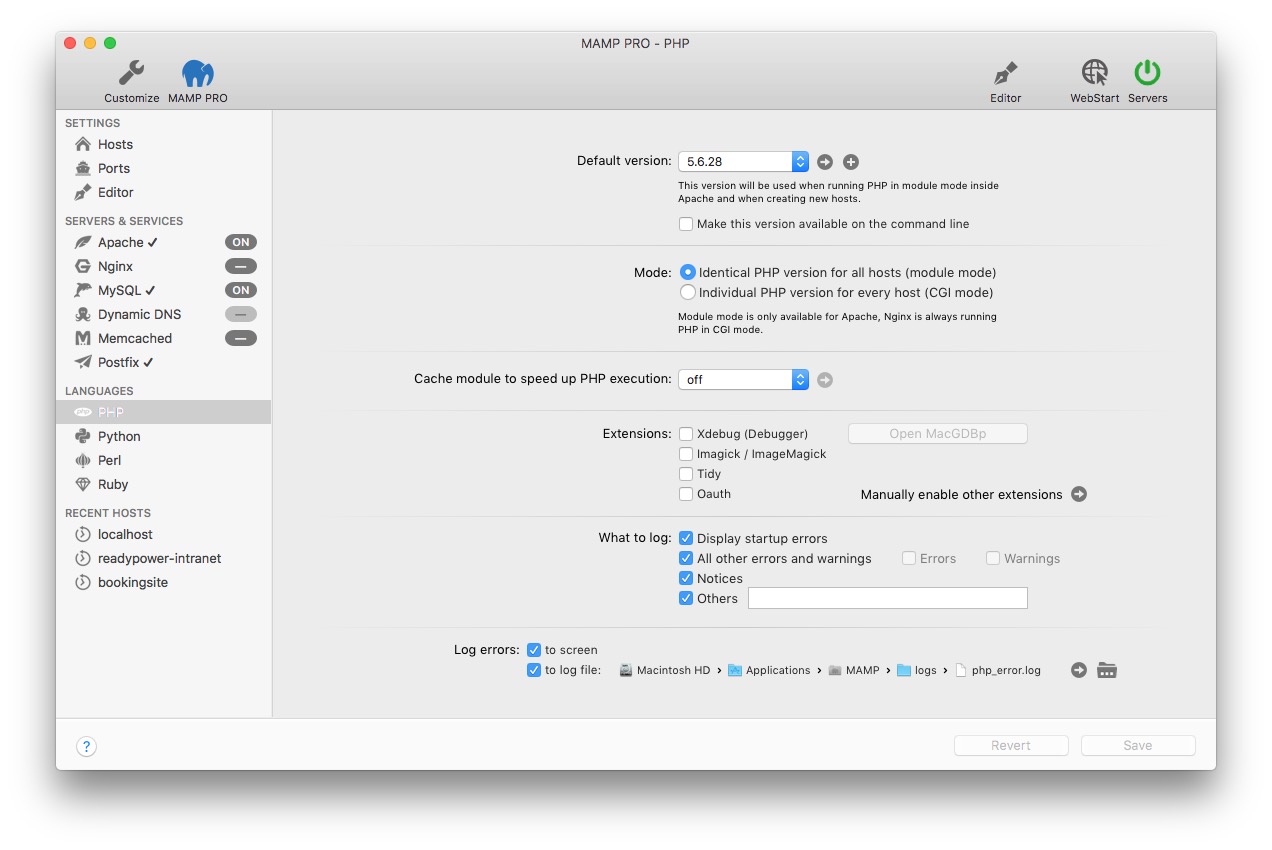
Task: Click the Customize wrench icon
Action: pos(131,73)
